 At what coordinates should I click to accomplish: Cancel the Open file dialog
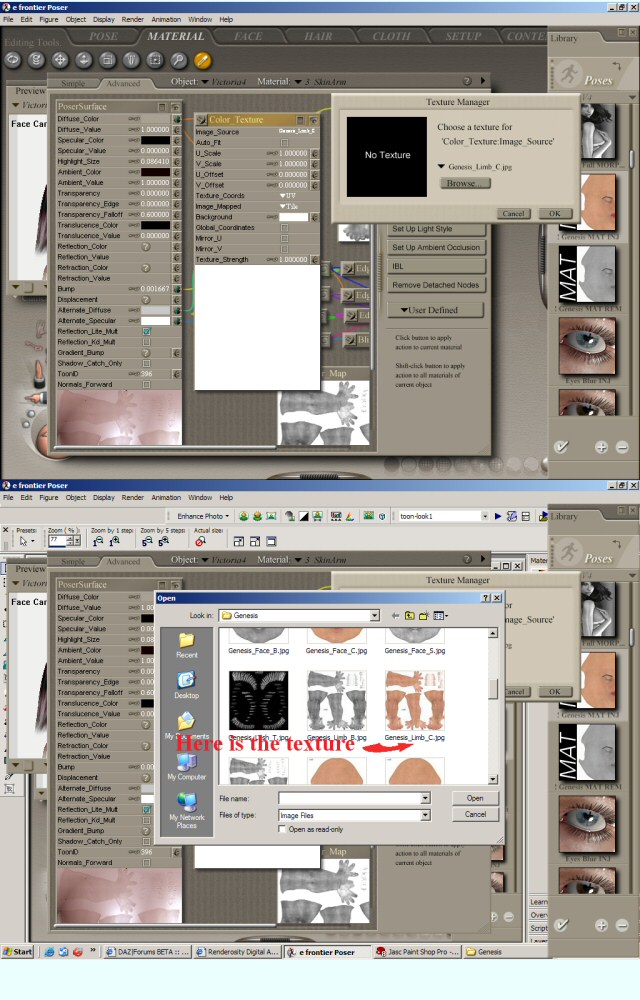475,814
